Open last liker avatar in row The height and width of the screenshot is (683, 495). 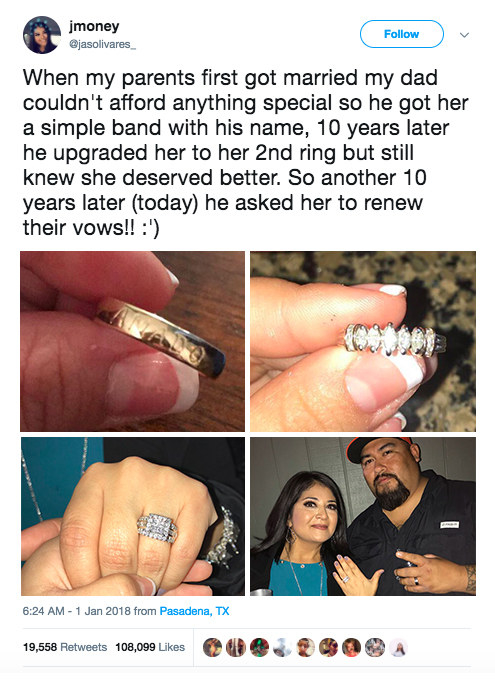398,647
